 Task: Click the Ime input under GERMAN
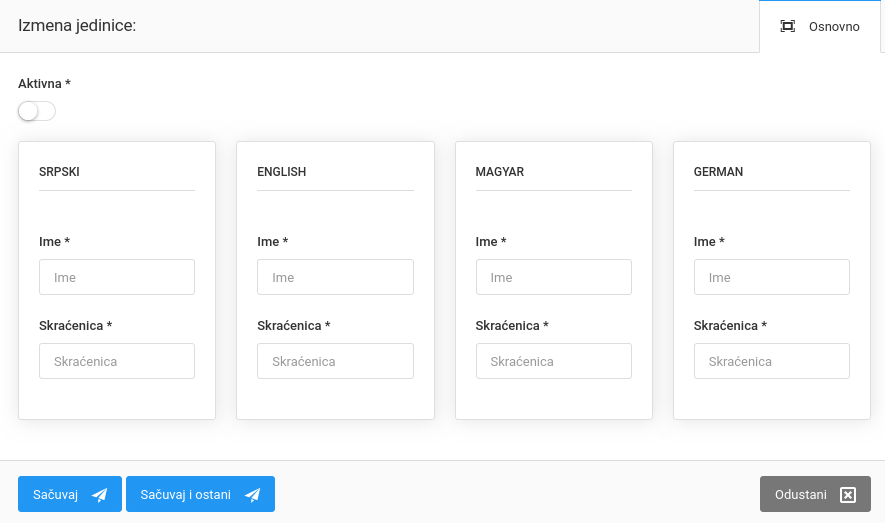771,277
